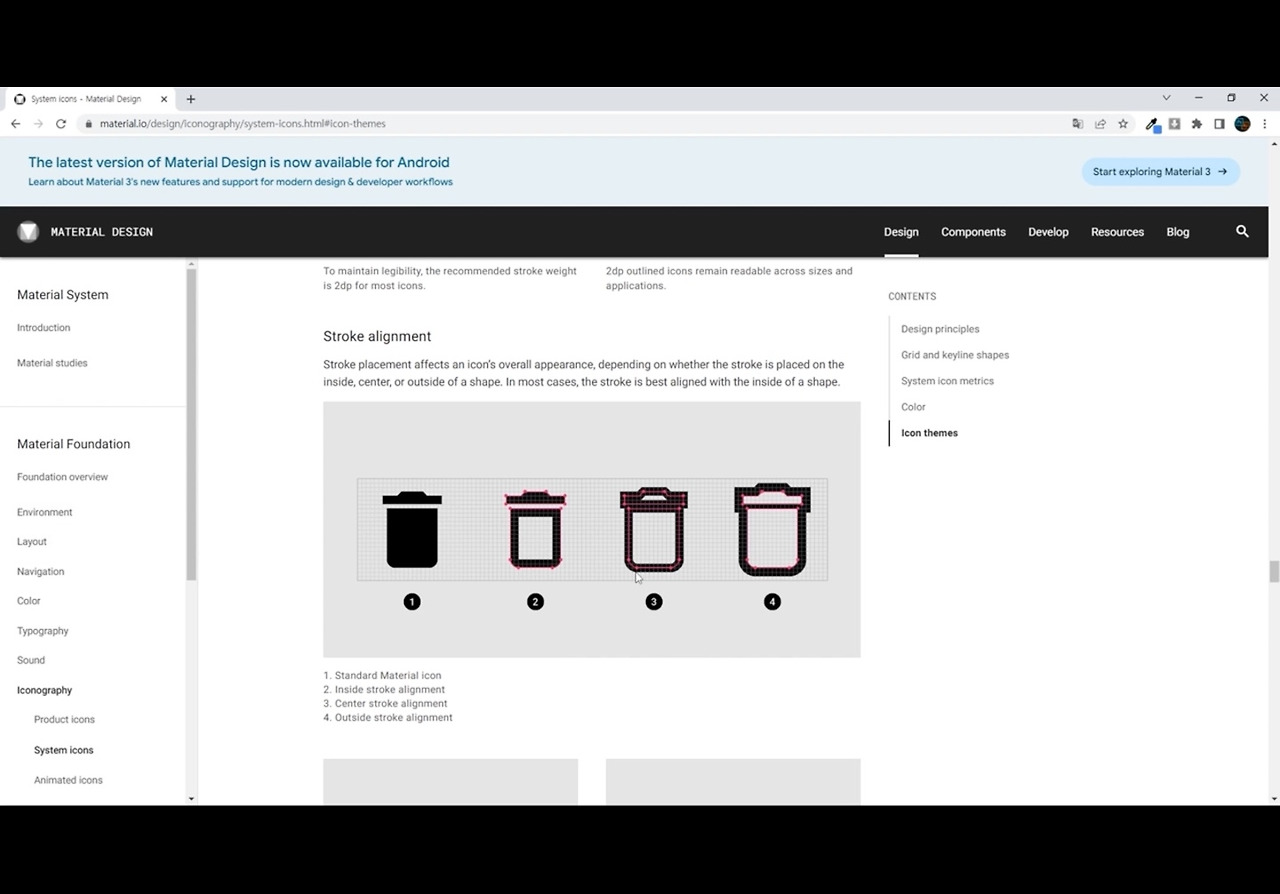Go to the Develop section
The image size is (1280, 894).
[1048, 232]
